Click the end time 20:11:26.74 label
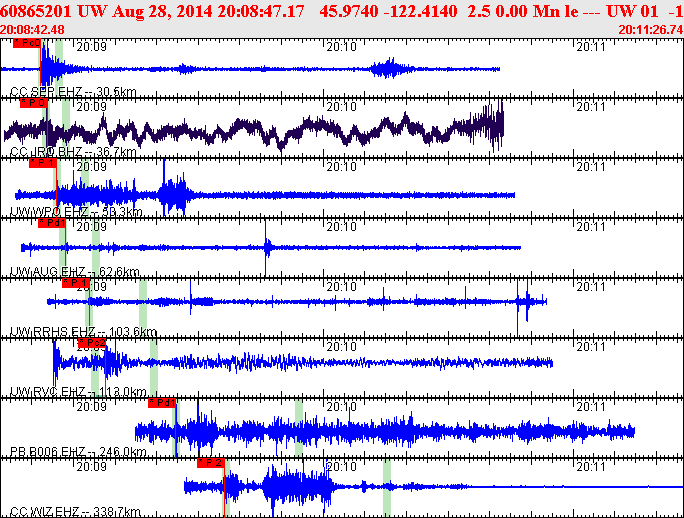 pos(650,29)
